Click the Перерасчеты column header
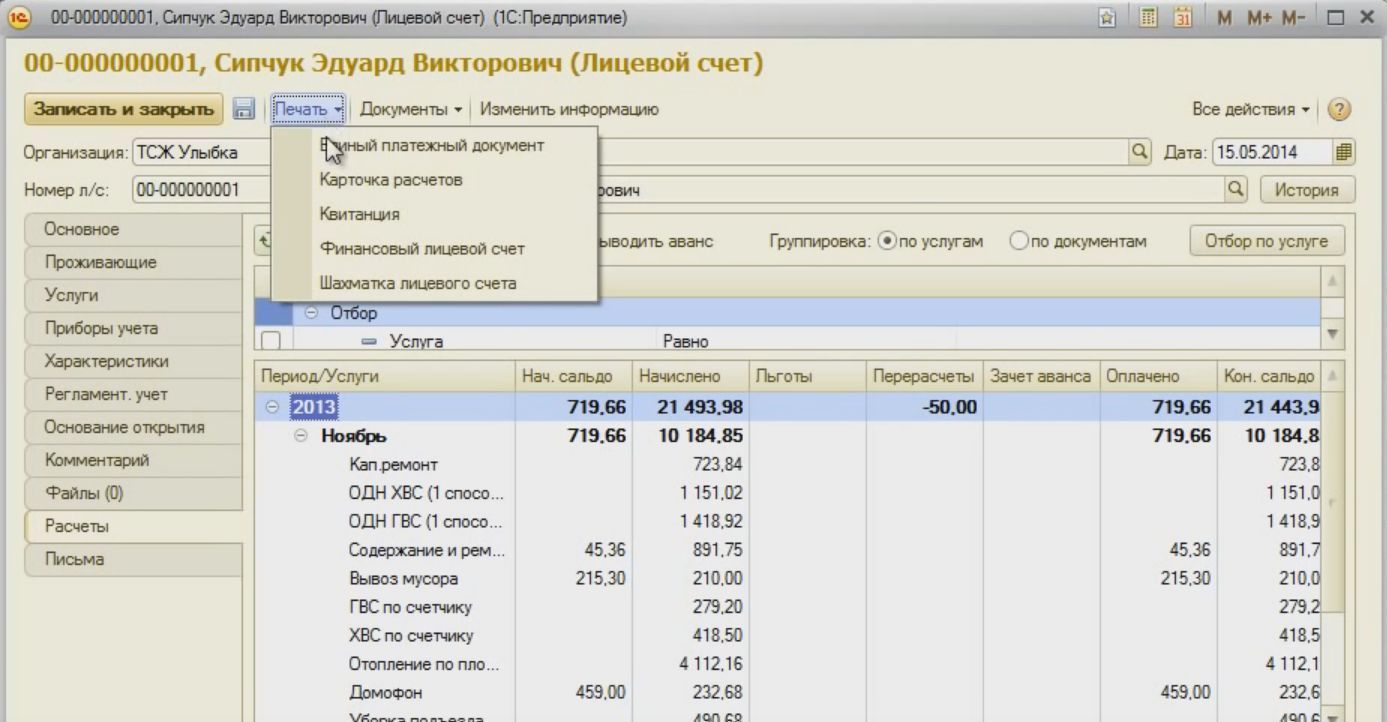This screenshot has height=722, width=1387. coord(925,379)
